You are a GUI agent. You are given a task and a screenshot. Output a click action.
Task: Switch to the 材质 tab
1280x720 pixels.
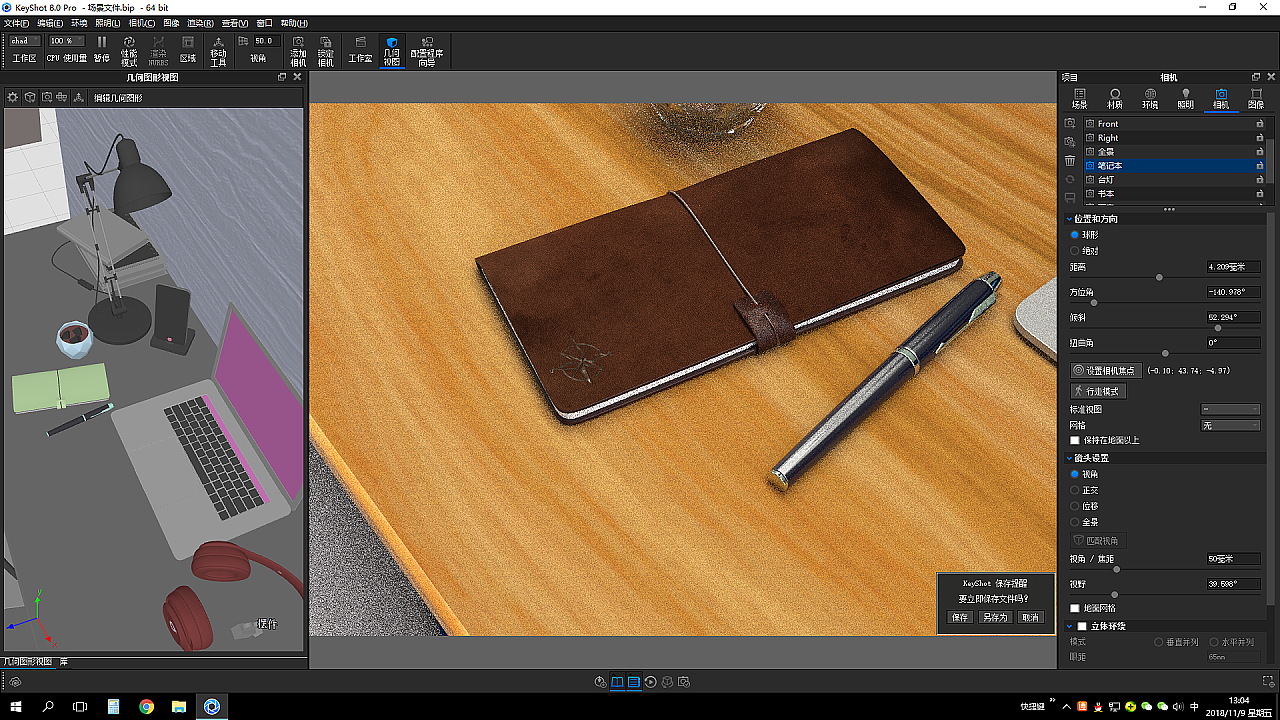1114,98
